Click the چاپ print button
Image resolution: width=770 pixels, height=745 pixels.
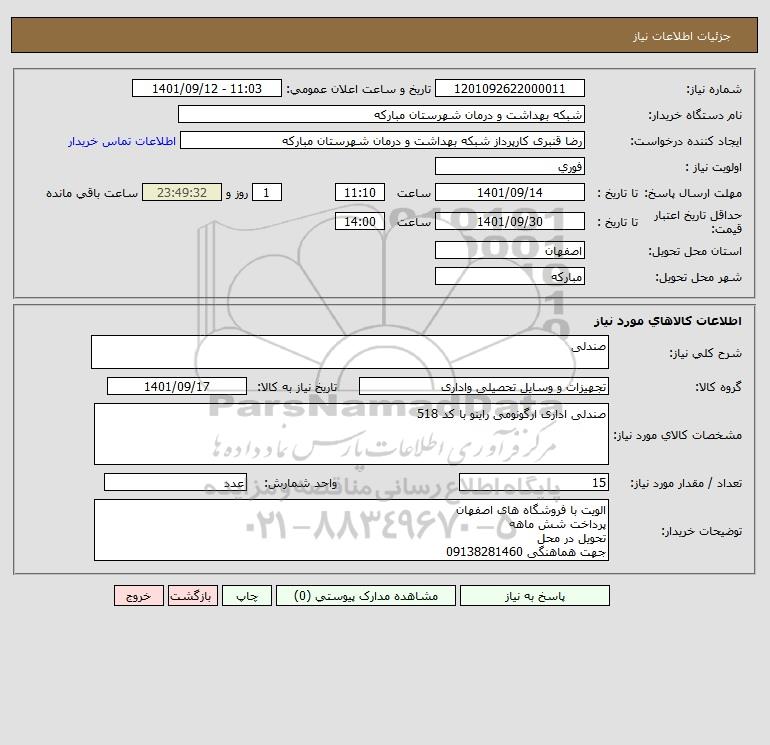pyautogui.click(x=247, y=596)
